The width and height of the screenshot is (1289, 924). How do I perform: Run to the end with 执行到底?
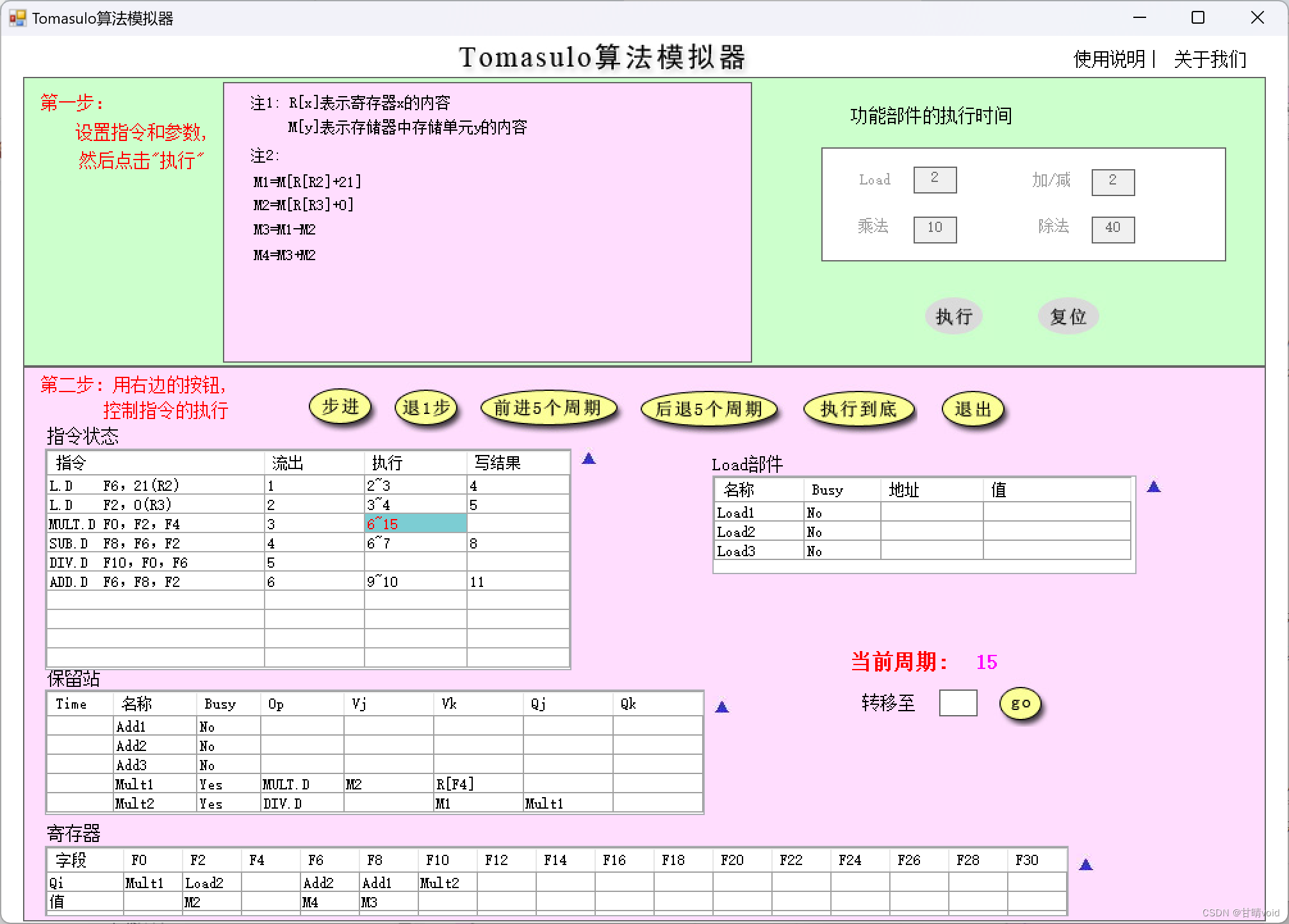click(858, 409)
